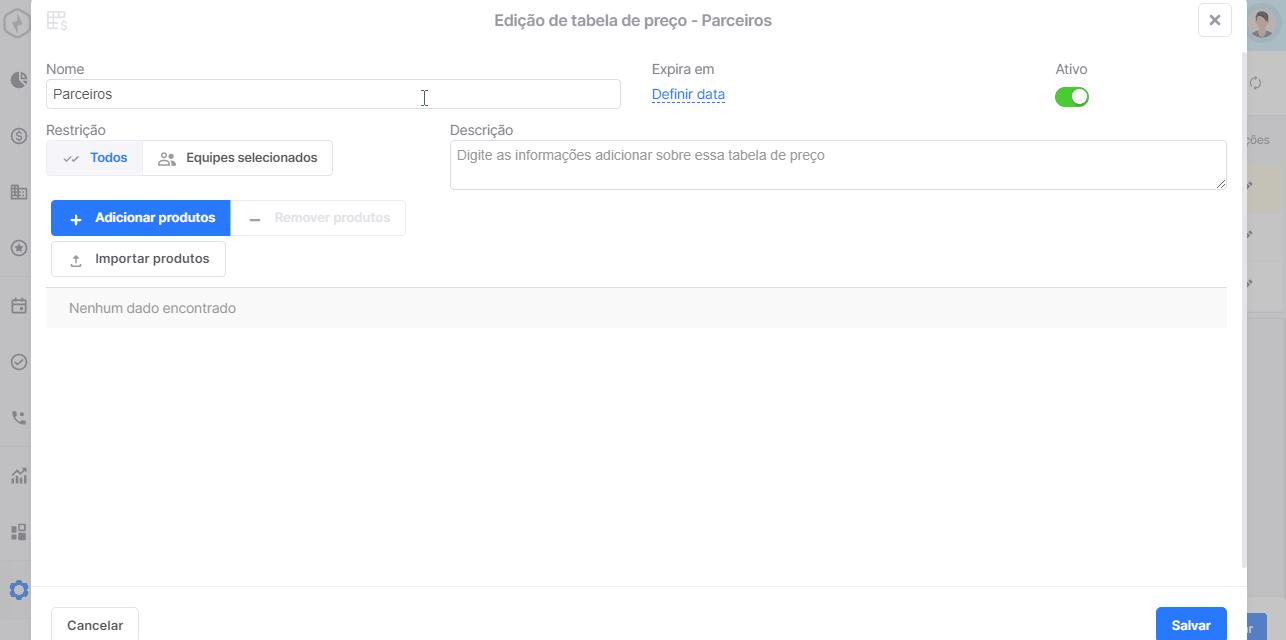Open the star favorites sidebar icon
Viewport: 1286px width, 640px height.
pos(18,248)
